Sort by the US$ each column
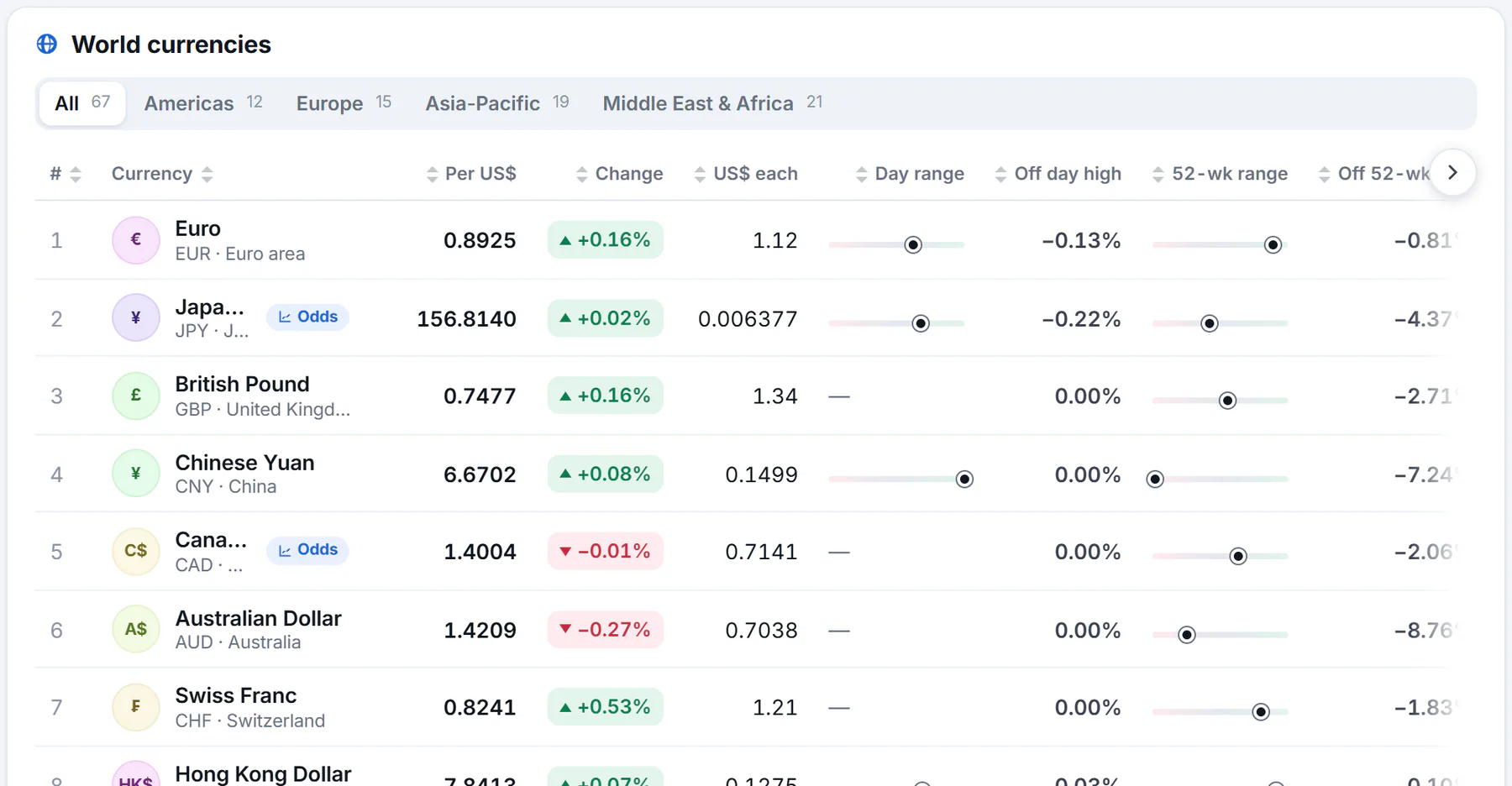Image resolution: width=1512 pixels, height=786 pixels. 746,174
